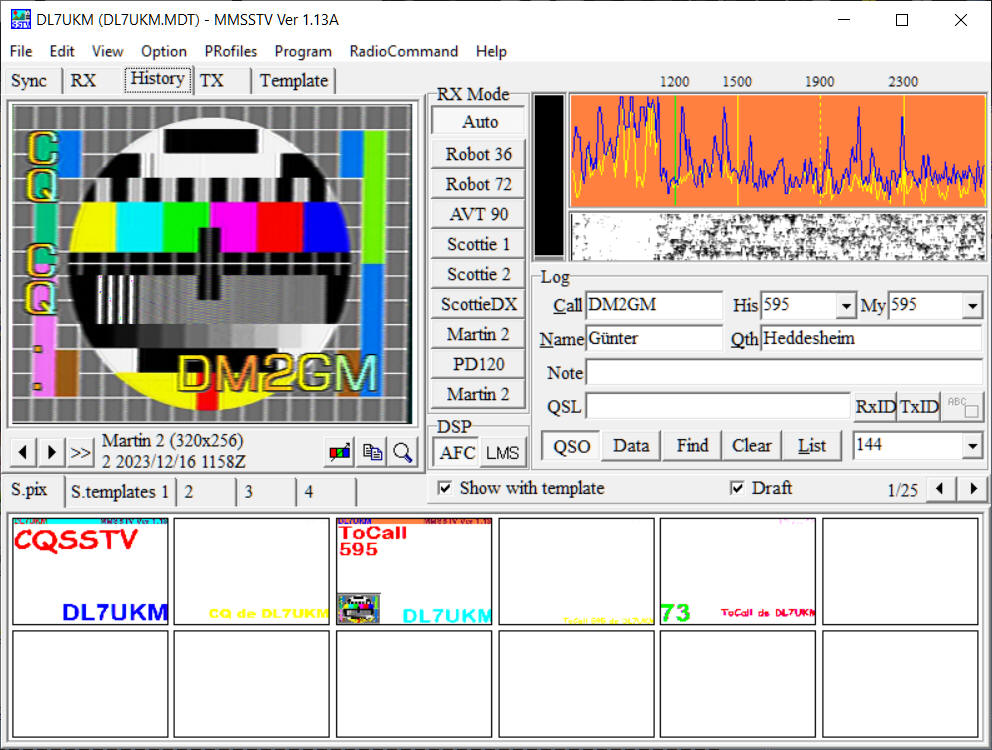This screenshot has width=992, height=750.
Task: Select the CQSSTV stock picture thumbnail
Action: tap(90, 570)
